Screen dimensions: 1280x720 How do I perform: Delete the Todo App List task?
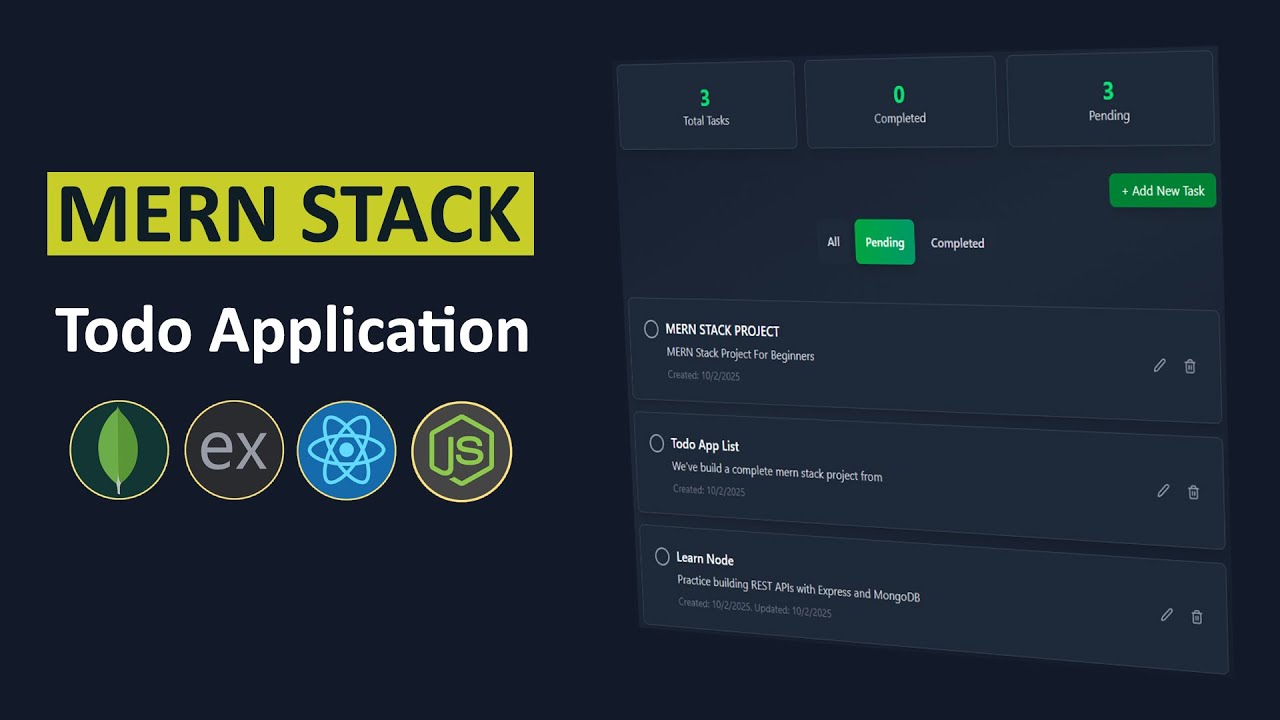(x=1193, y=491)
